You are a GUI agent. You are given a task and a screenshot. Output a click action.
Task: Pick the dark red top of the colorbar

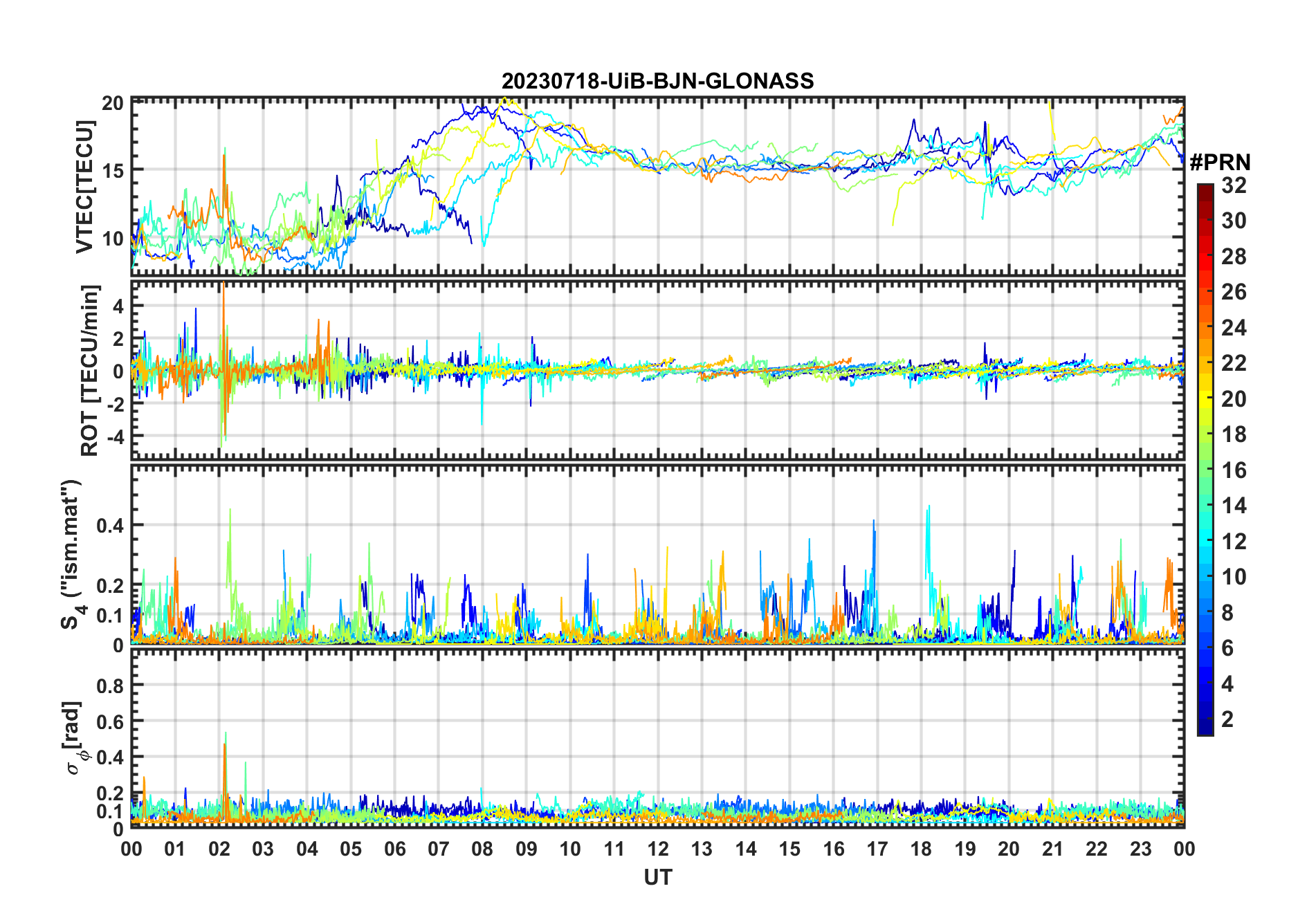(x=1205, y=189)
